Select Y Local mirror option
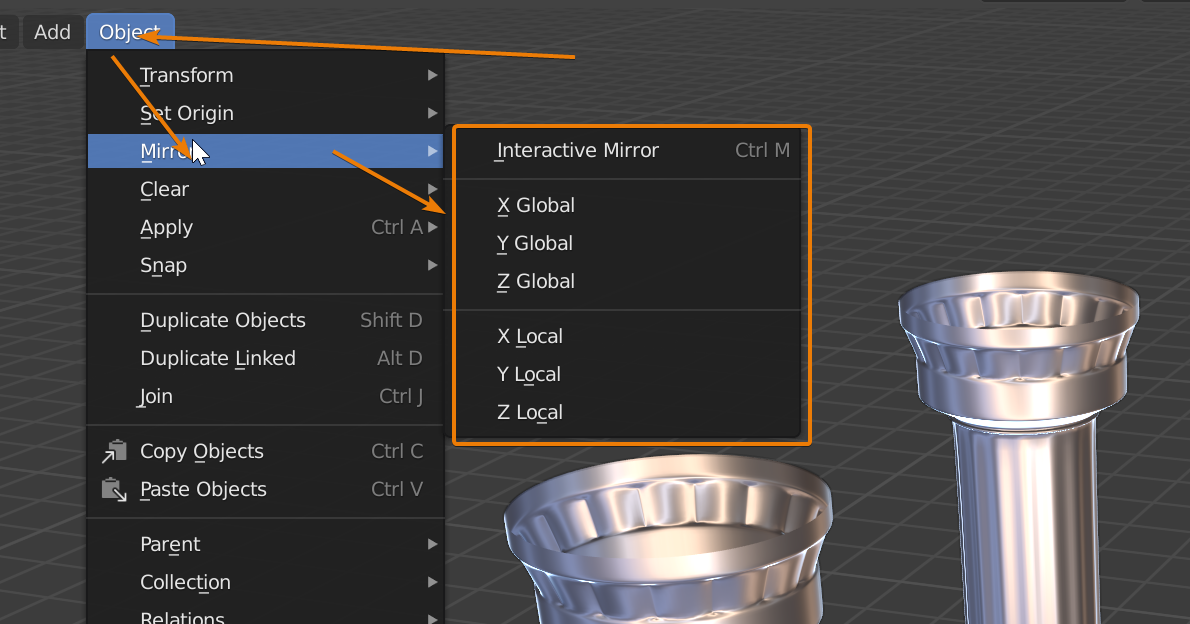This screenshot has width=1190, height=624. [x=529, y=375]
